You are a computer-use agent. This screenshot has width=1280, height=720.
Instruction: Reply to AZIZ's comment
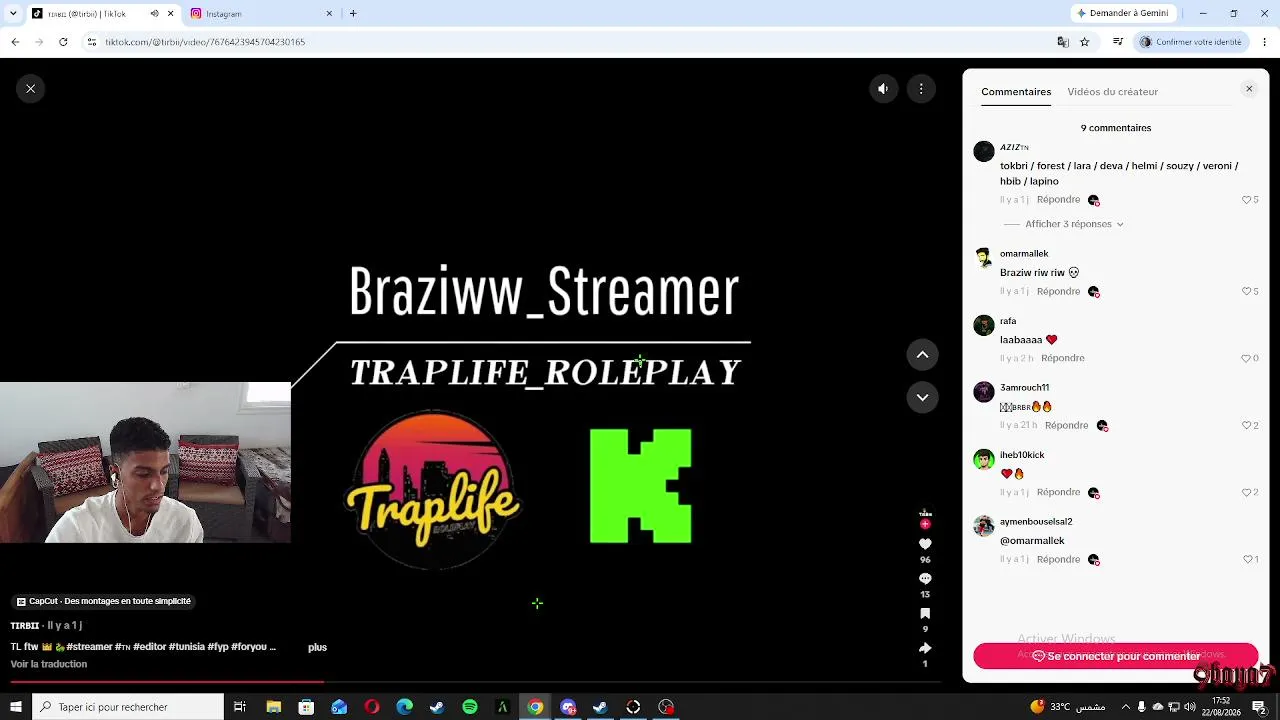1058,200
